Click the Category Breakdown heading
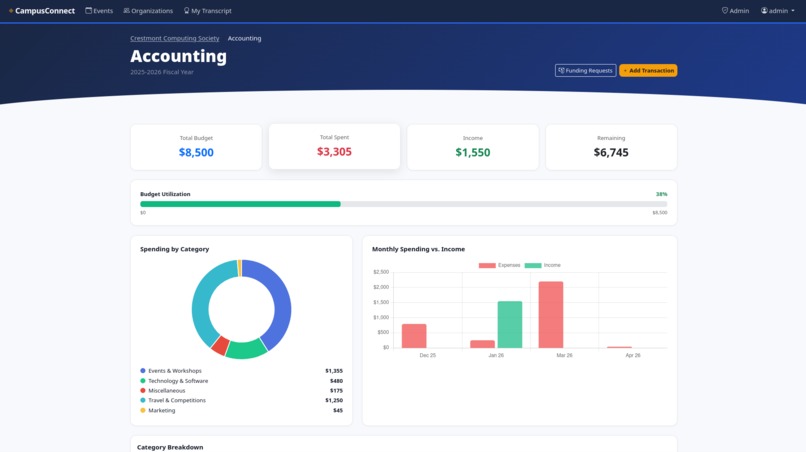 tap(170, 447)
